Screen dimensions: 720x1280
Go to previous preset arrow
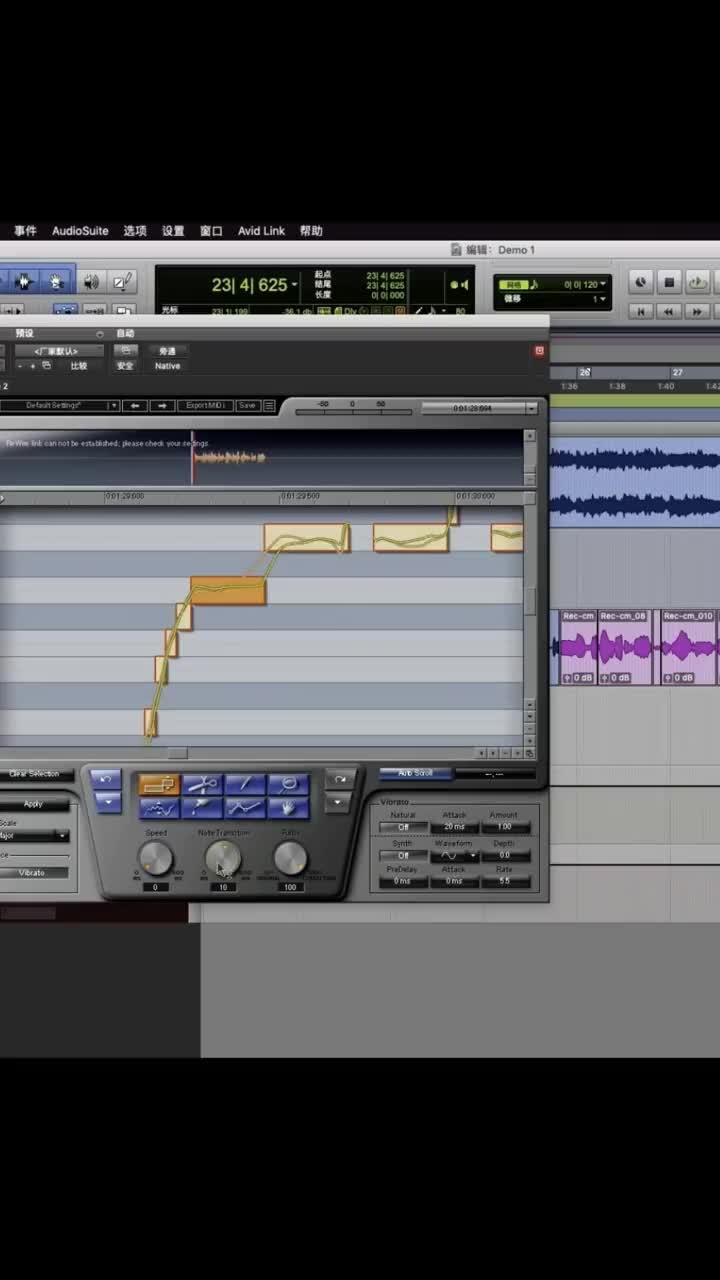tap(135, 405)
